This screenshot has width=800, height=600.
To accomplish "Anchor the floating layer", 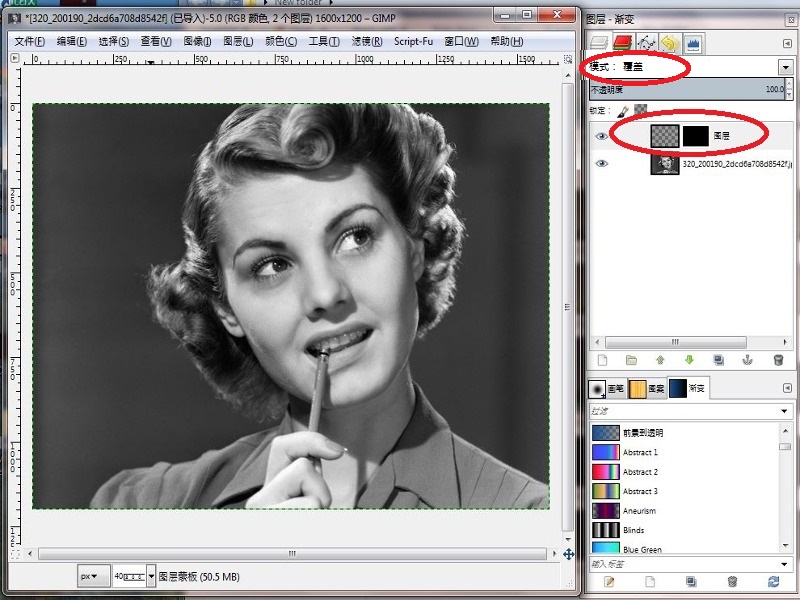I will (748, 360).
